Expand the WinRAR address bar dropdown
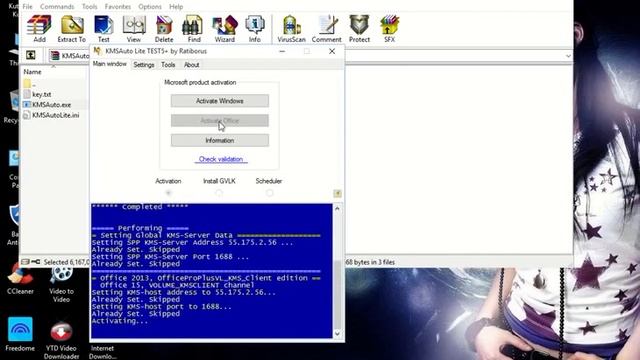Image resolution: width=640 pixels, height=360 pixels. (568, 56)
